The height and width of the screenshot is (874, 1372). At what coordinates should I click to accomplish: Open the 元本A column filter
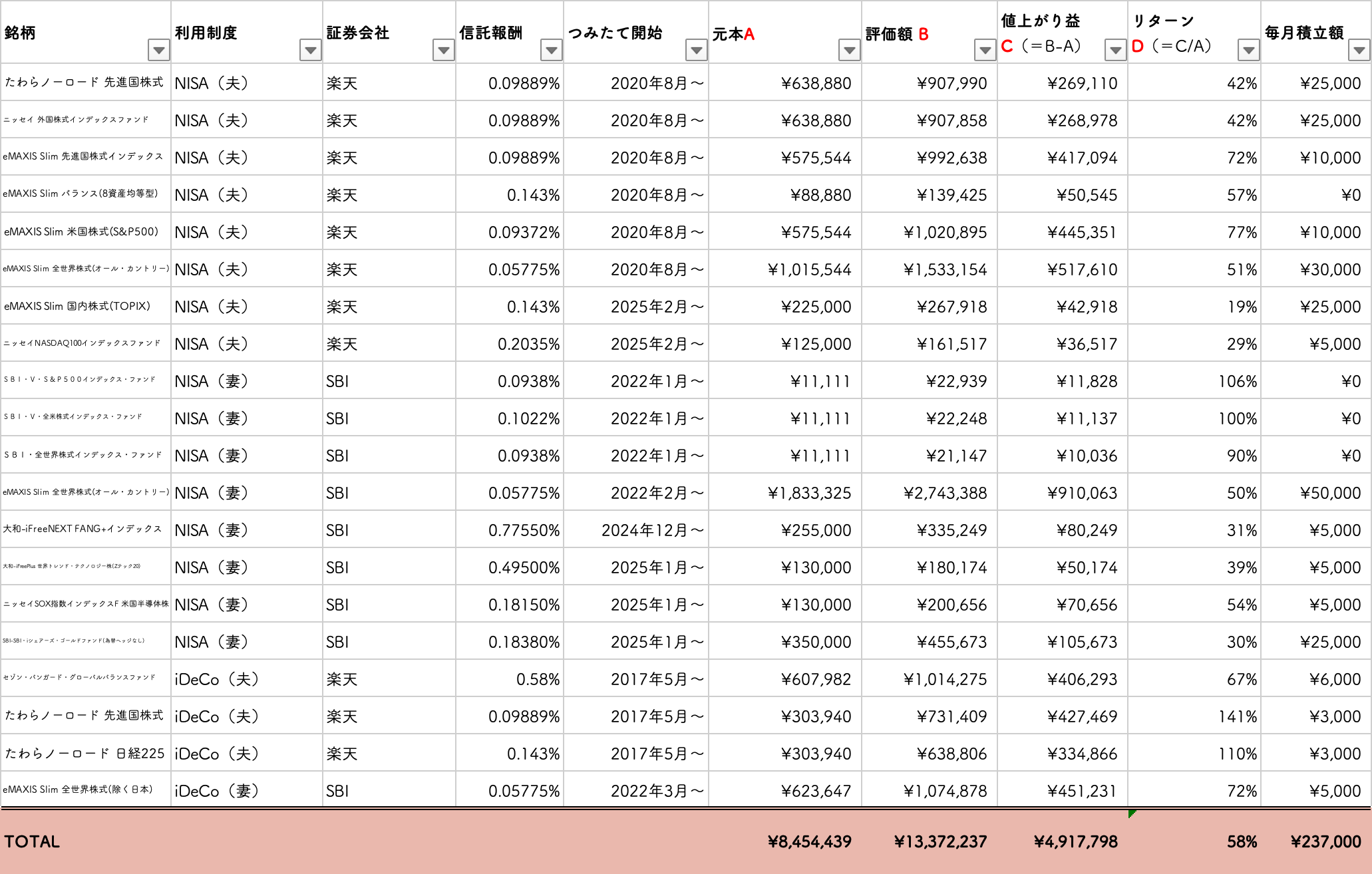pos(849,50)
